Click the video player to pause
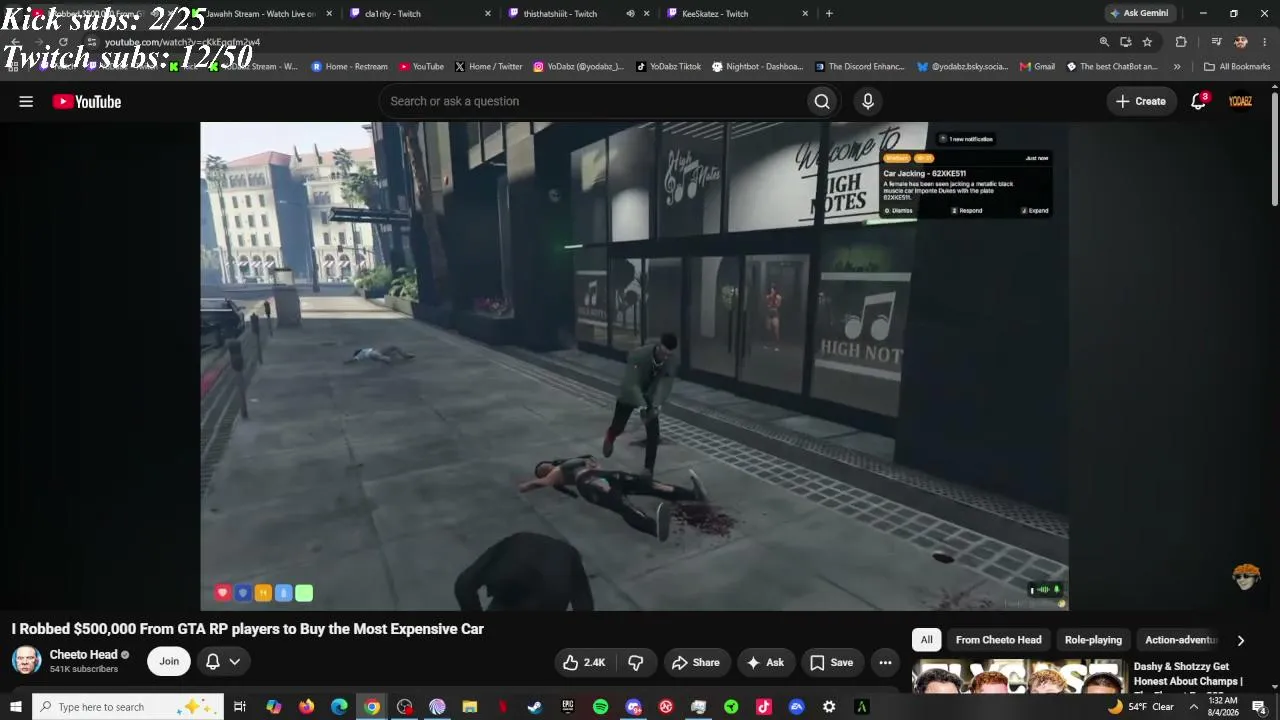Screen dimensions: 1280x720 pos(634,366)
